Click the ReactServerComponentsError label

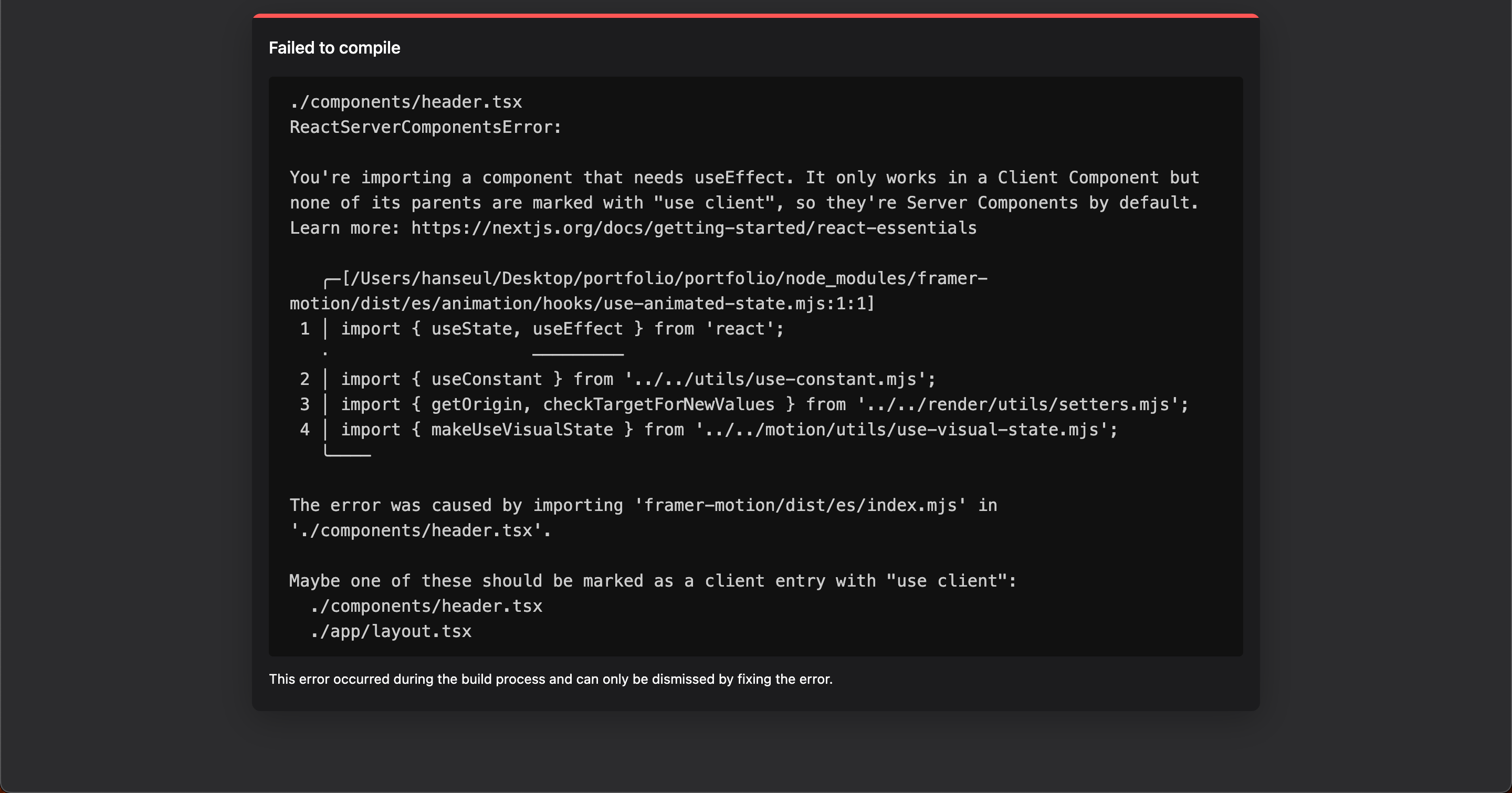point(425,127)
